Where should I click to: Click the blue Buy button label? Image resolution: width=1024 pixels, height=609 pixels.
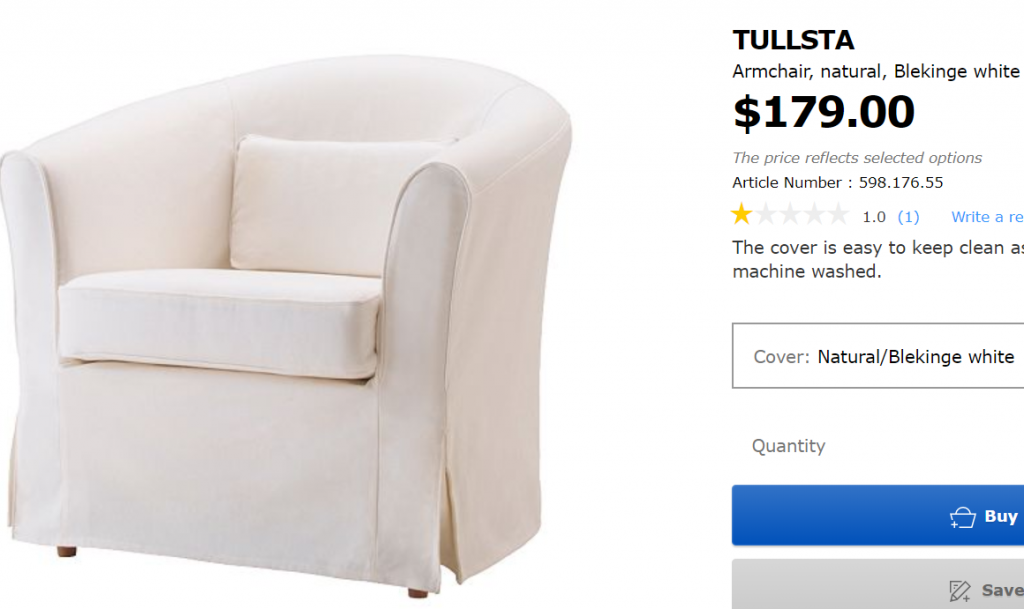[x=1001, y=516]
